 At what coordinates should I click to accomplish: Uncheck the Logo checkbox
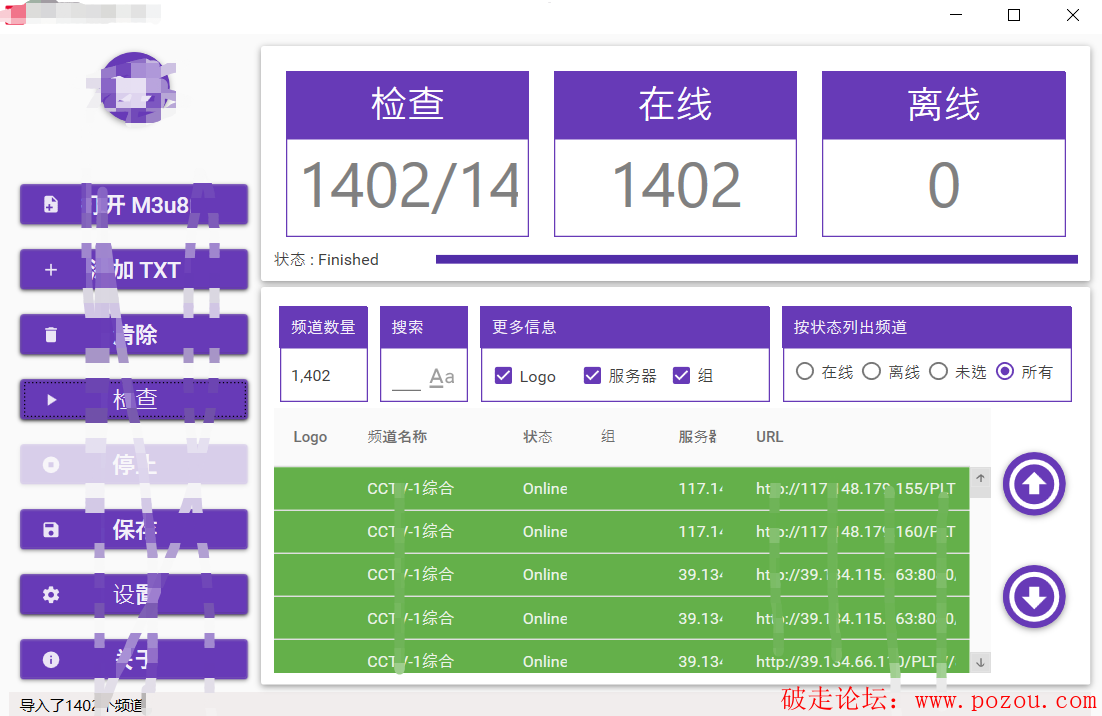coord(503,376)
